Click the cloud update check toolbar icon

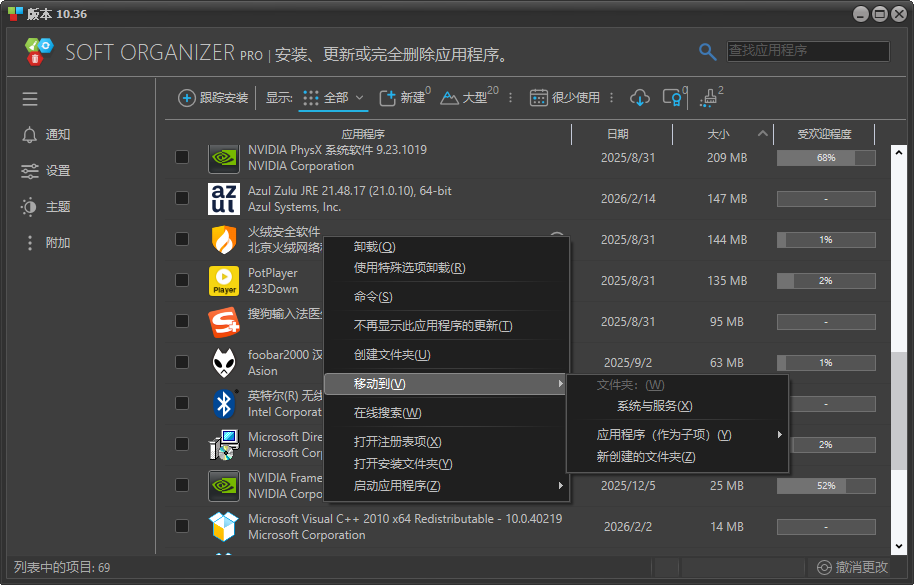click(640, 99)
